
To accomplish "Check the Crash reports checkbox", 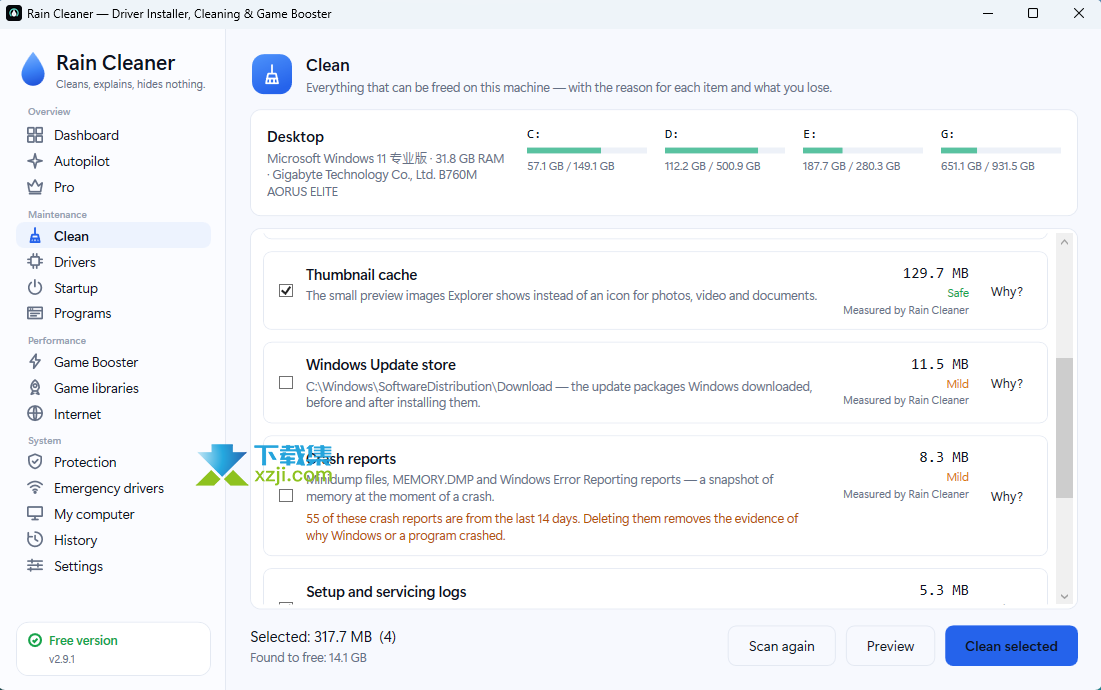I will tap(286, 496).
